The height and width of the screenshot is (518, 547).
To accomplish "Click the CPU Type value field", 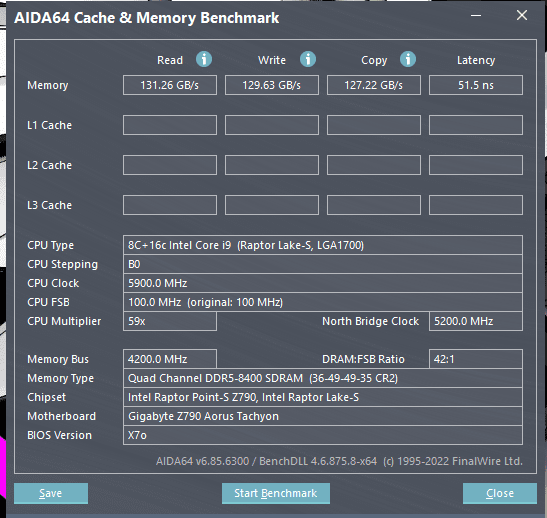I will pyautogui.click(x=323, y=245).
